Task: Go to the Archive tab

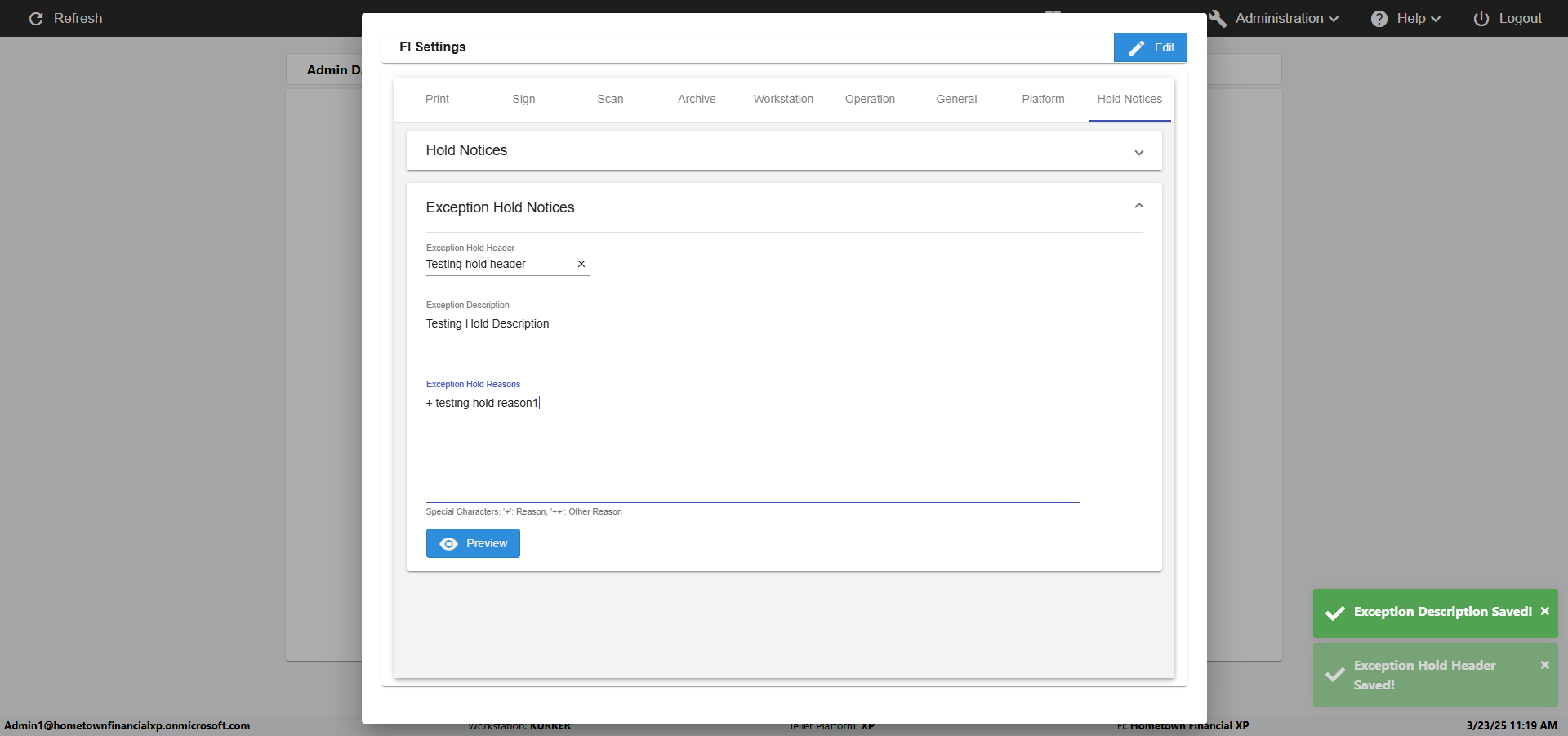Action: [x=697, y=99]
